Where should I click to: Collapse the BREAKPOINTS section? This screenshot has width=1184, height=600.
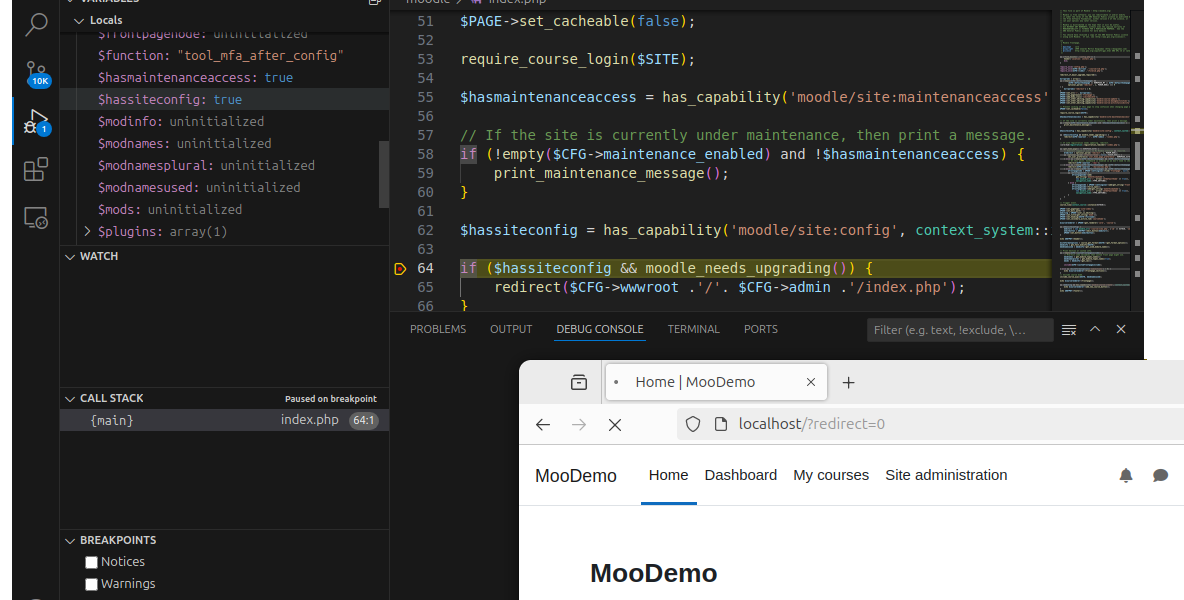pos(70,540)
